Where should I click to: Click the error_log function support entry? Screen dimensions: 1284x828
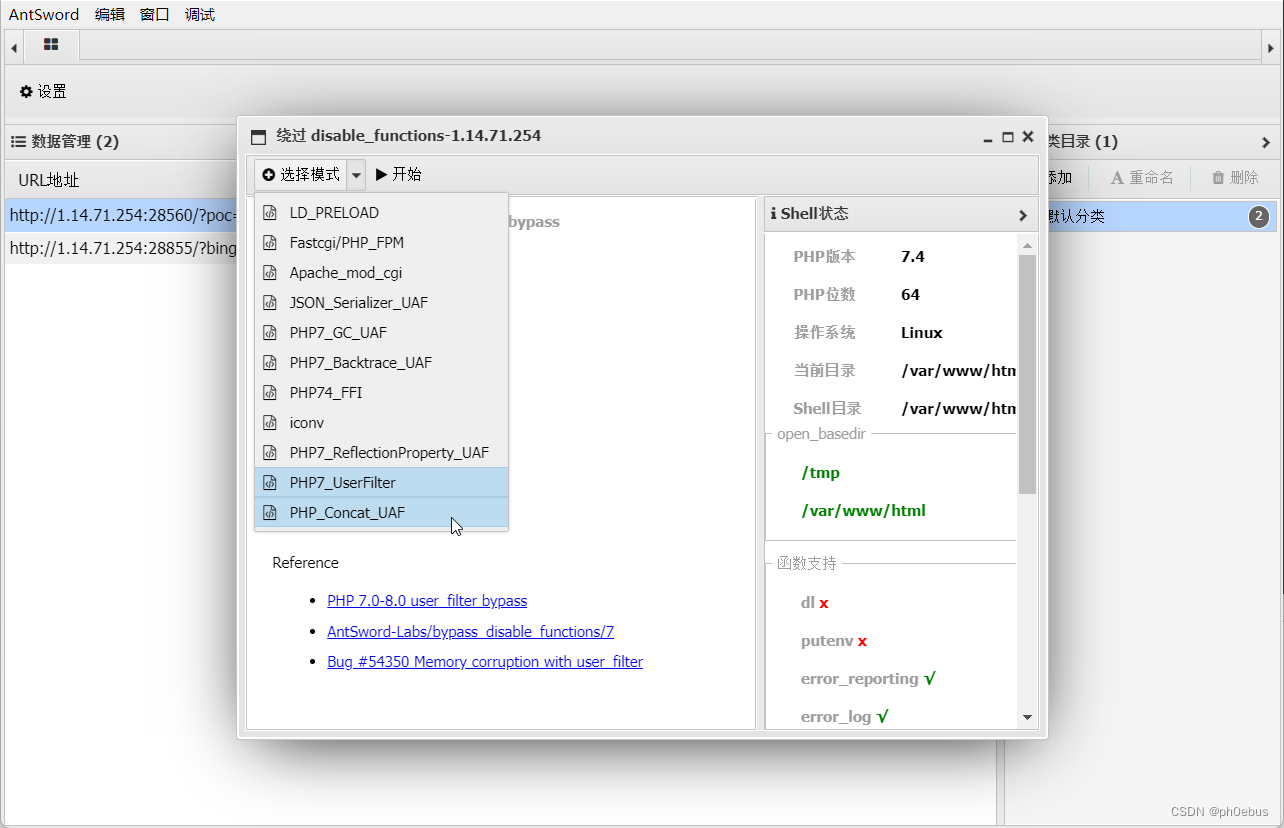(x=845, y=716)
